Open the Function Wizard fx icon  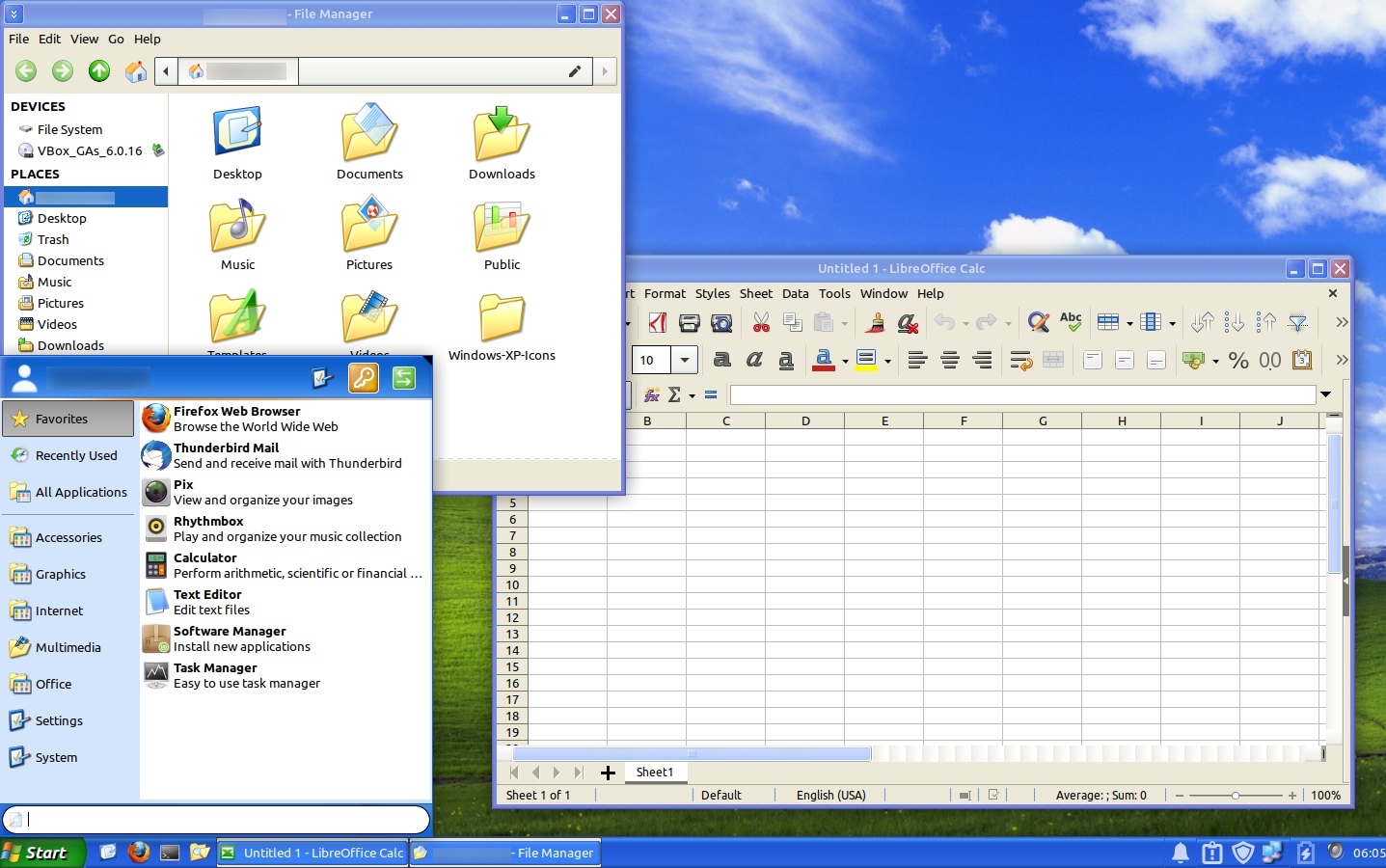652,394
